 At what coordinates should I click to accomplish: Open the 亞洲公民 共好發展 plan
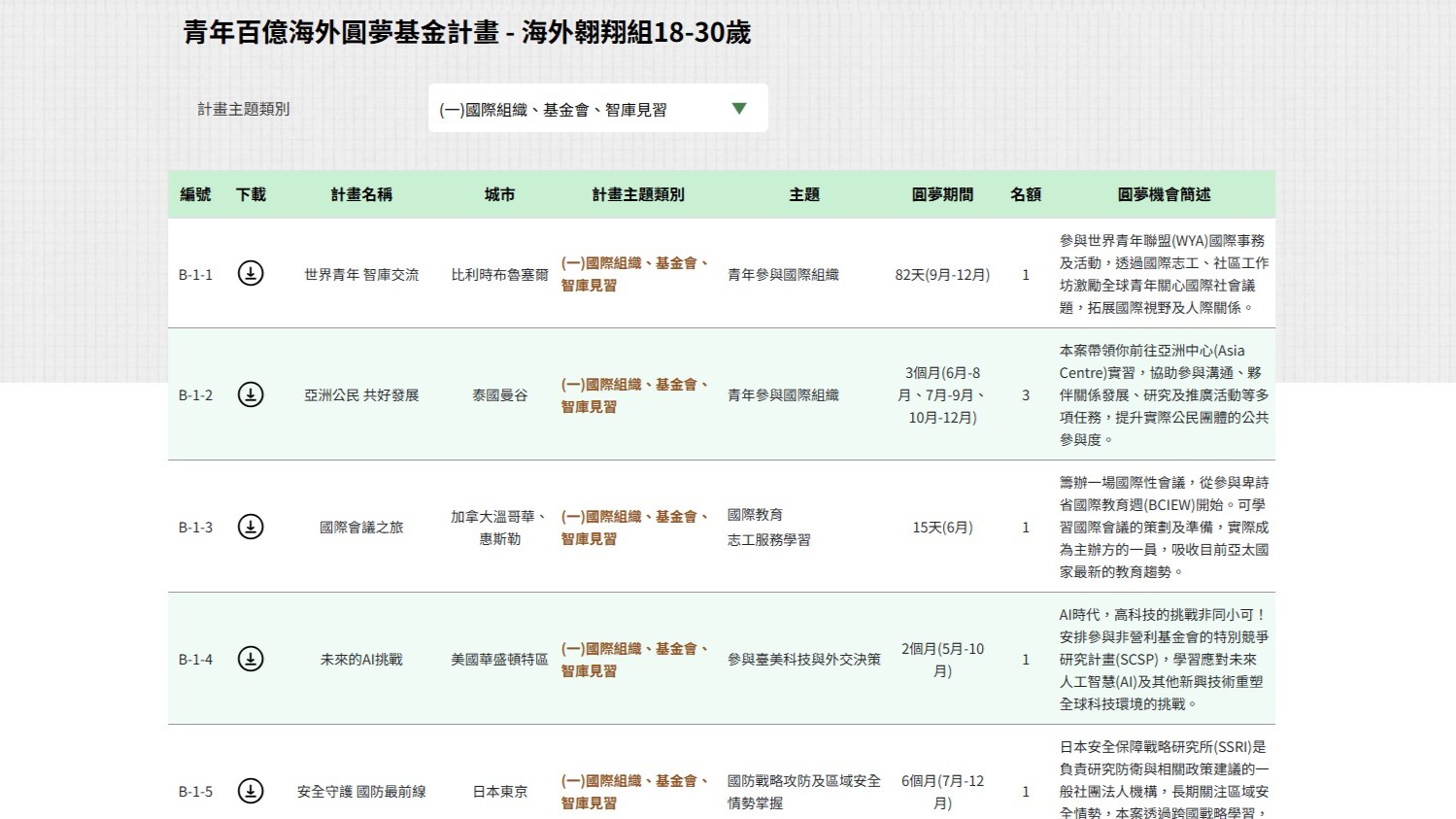click(361, 395)
